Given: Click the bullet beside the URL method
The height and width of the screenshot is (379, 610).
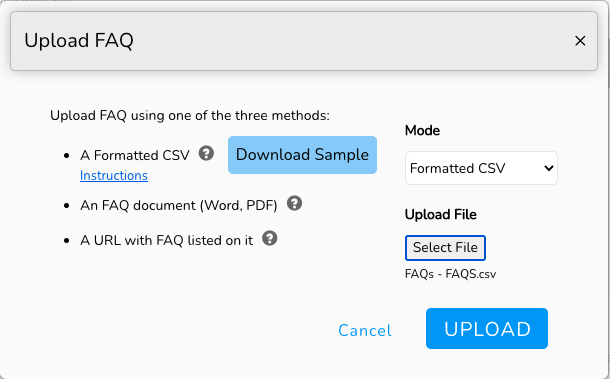Looking at the screenshot, I should pos(66,241).
